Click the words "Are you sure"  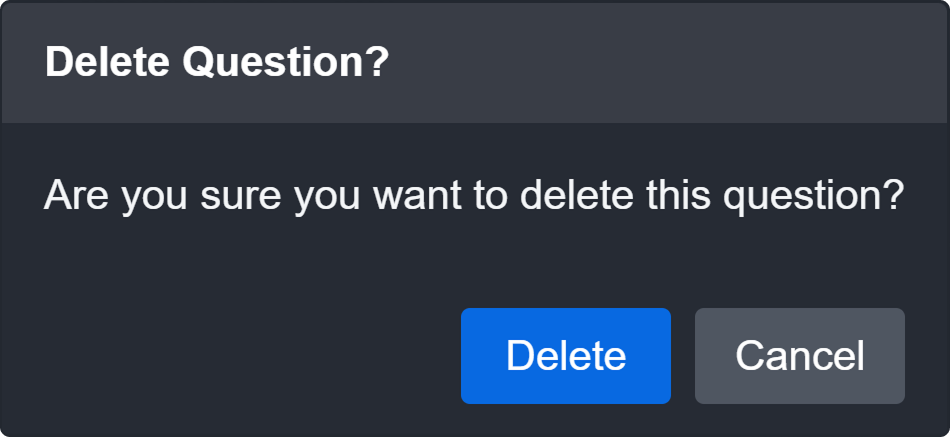tap(165, 193)
